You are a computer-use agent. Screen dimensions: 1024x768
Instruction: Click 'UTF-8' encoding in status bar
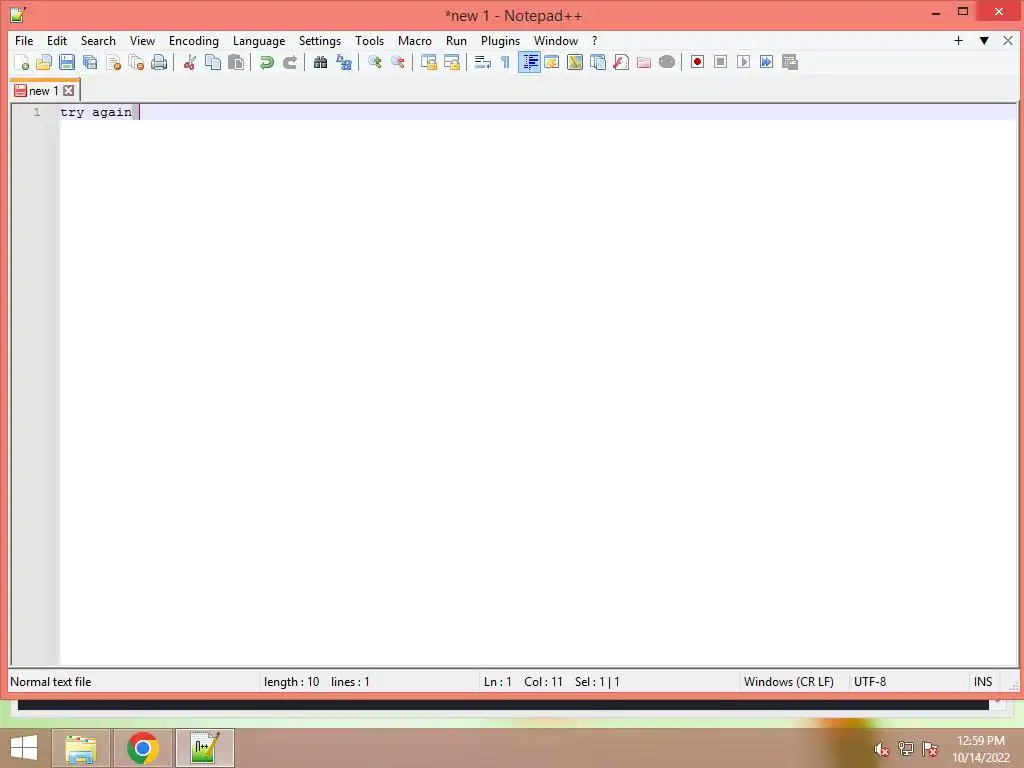[870, 682]
